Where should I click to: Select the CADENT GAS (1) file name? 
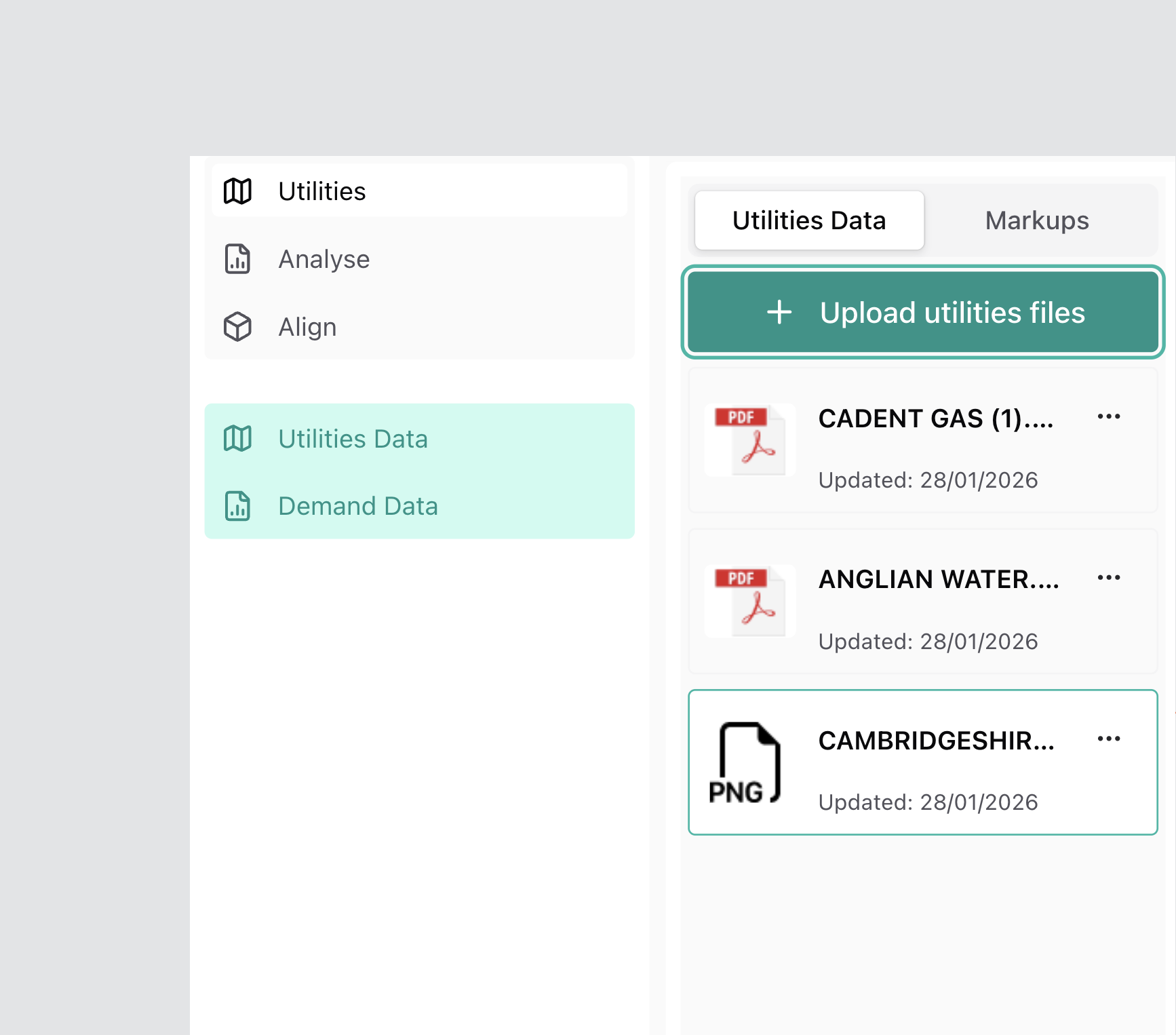point(935,419)
